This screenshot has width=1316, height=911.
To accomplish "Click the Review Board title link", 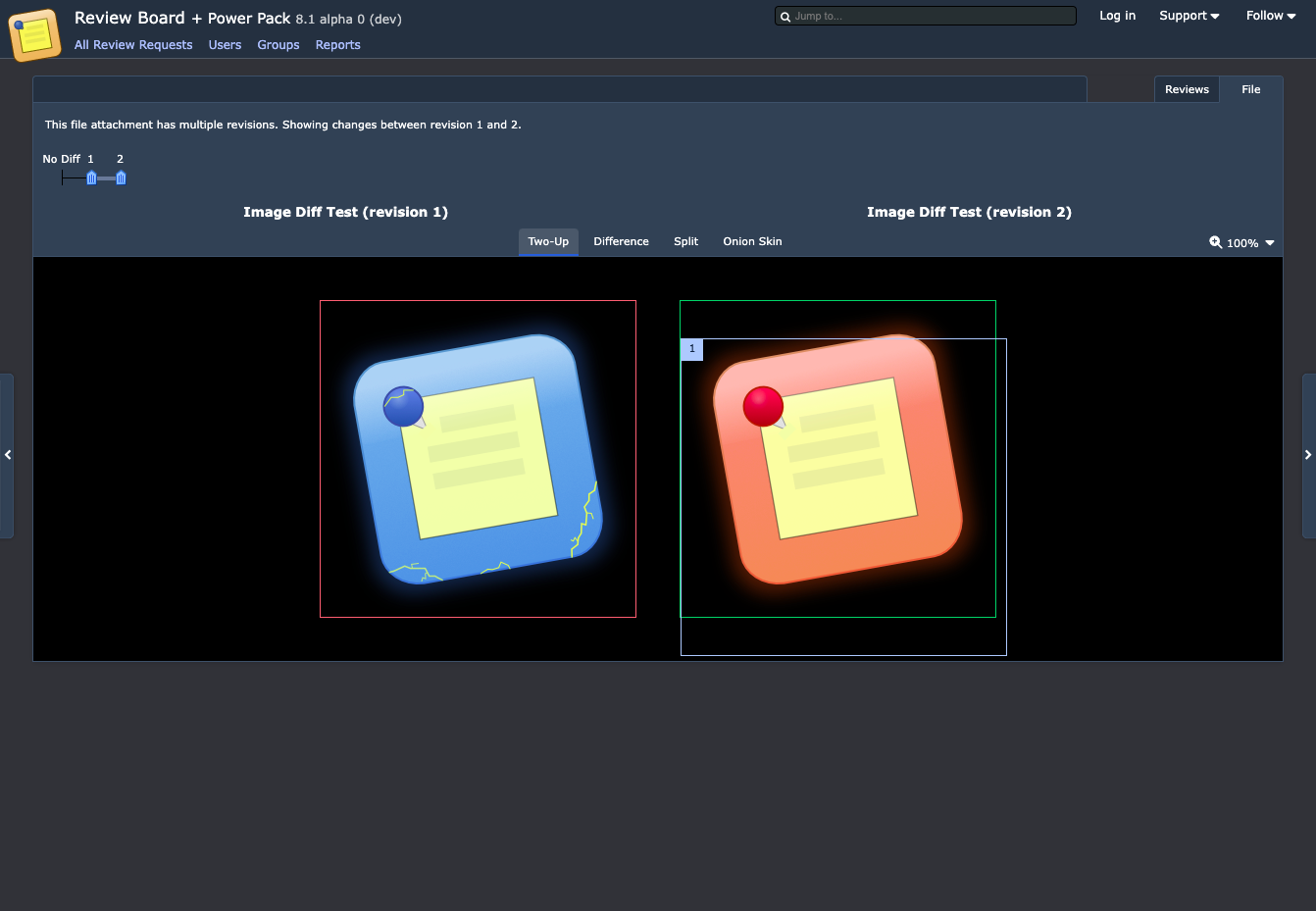I will 129,18.
